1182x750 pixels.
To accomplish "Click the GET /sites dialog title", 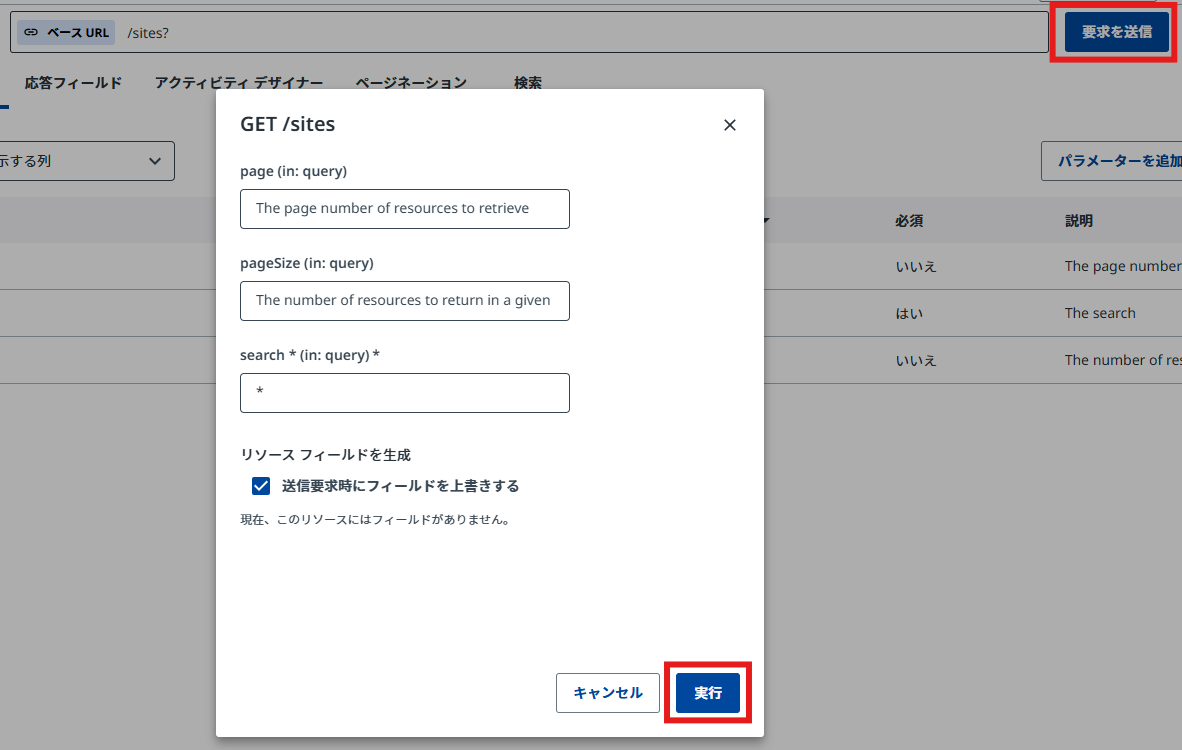I will (287, 124).
